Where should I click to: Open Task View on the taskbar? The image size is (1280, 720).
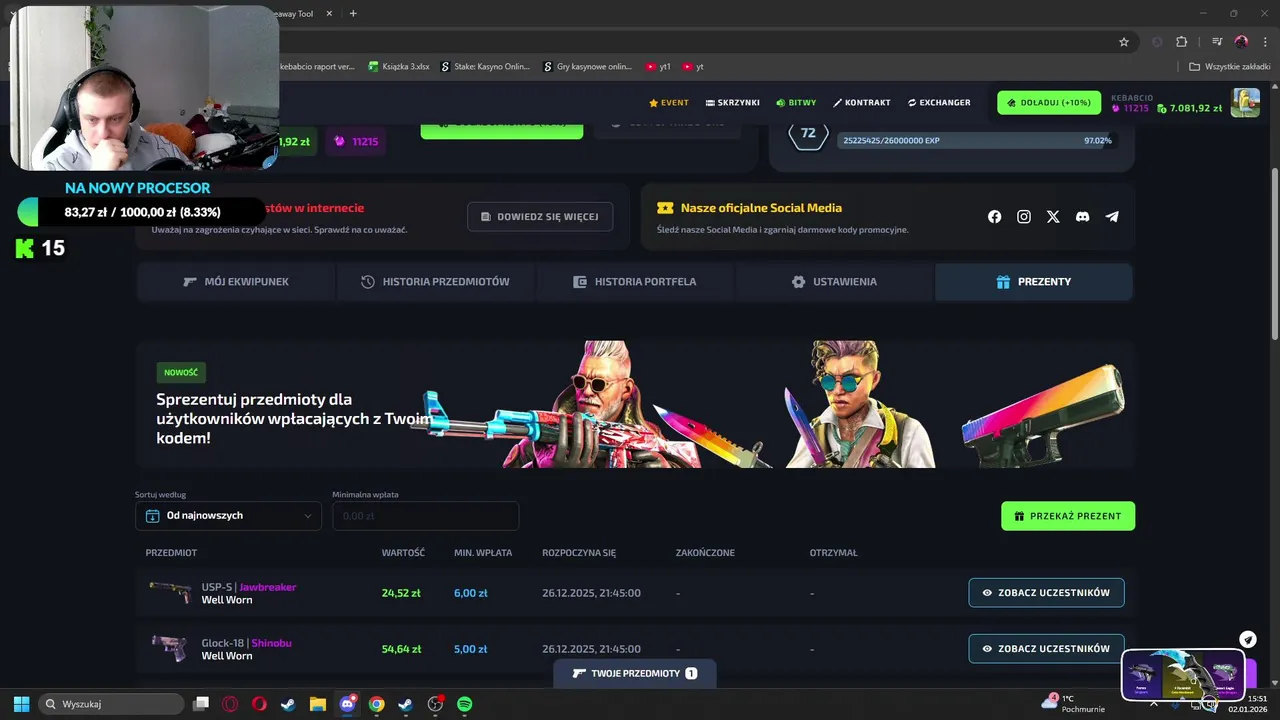200,704
